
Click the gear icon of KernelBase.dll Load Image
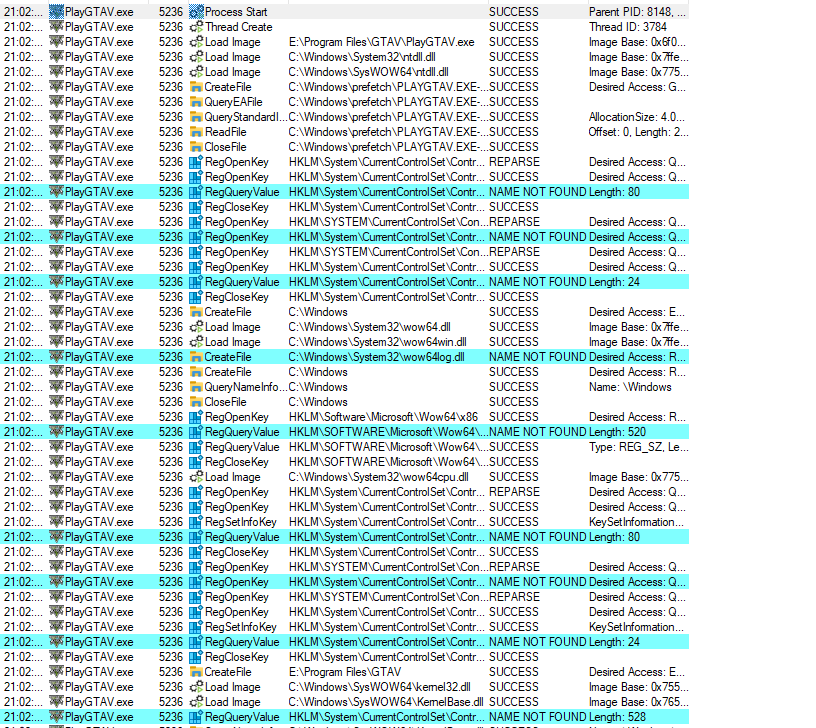click(196, 702)
